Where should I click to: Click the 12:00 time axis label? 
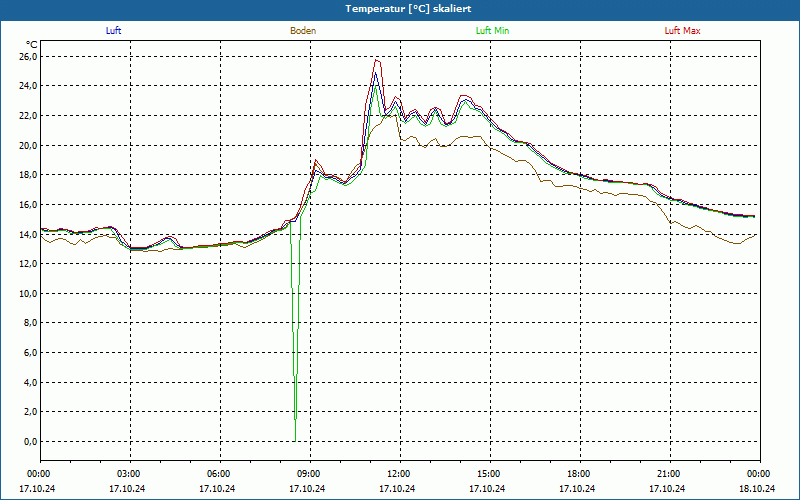(400, 474)
